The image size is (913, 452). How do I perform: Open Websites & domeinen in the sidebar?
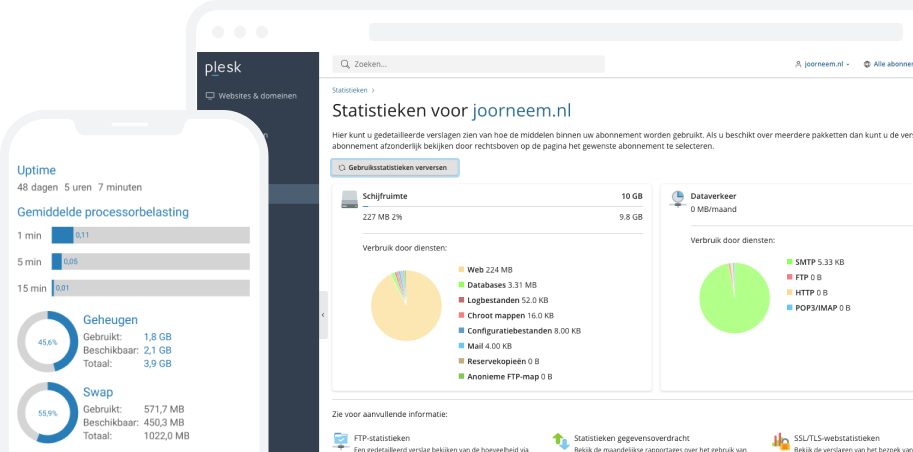[256, 96]
